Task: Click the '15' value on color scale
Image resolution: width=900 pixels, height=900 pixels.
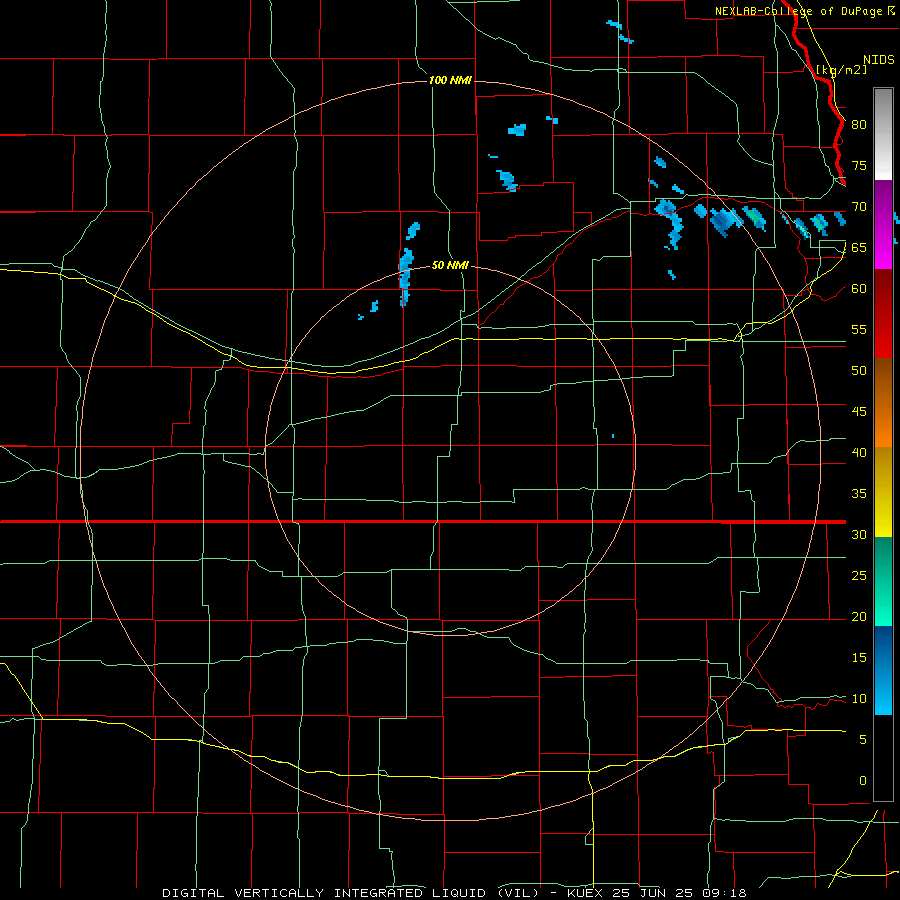Action: 859,657
